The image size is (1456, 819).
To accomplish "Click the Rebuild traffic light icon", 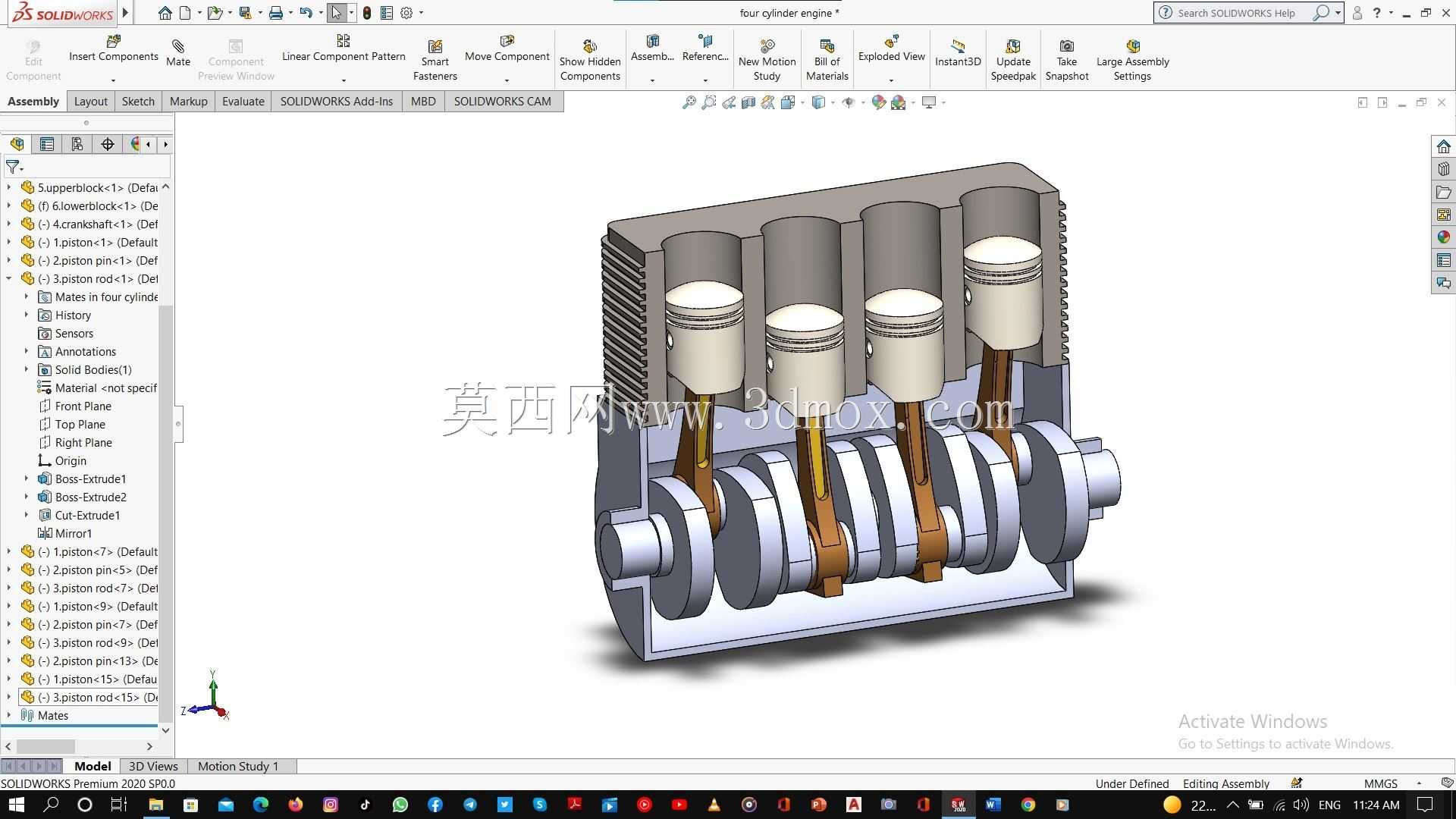I will pos(367,13).
